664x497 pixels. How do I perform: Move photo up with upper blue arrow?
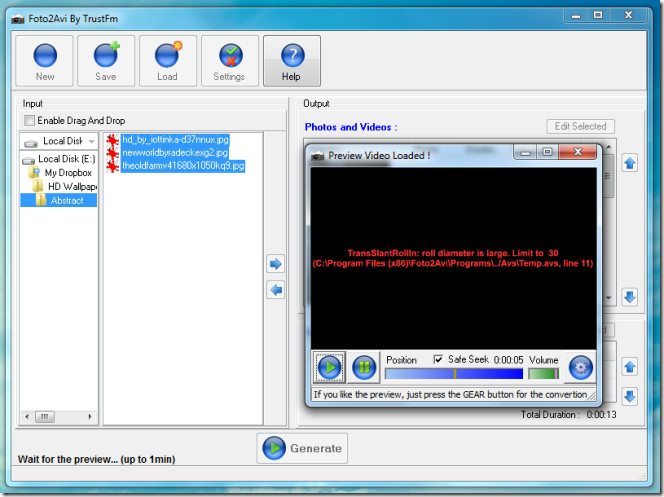point(630,163)
